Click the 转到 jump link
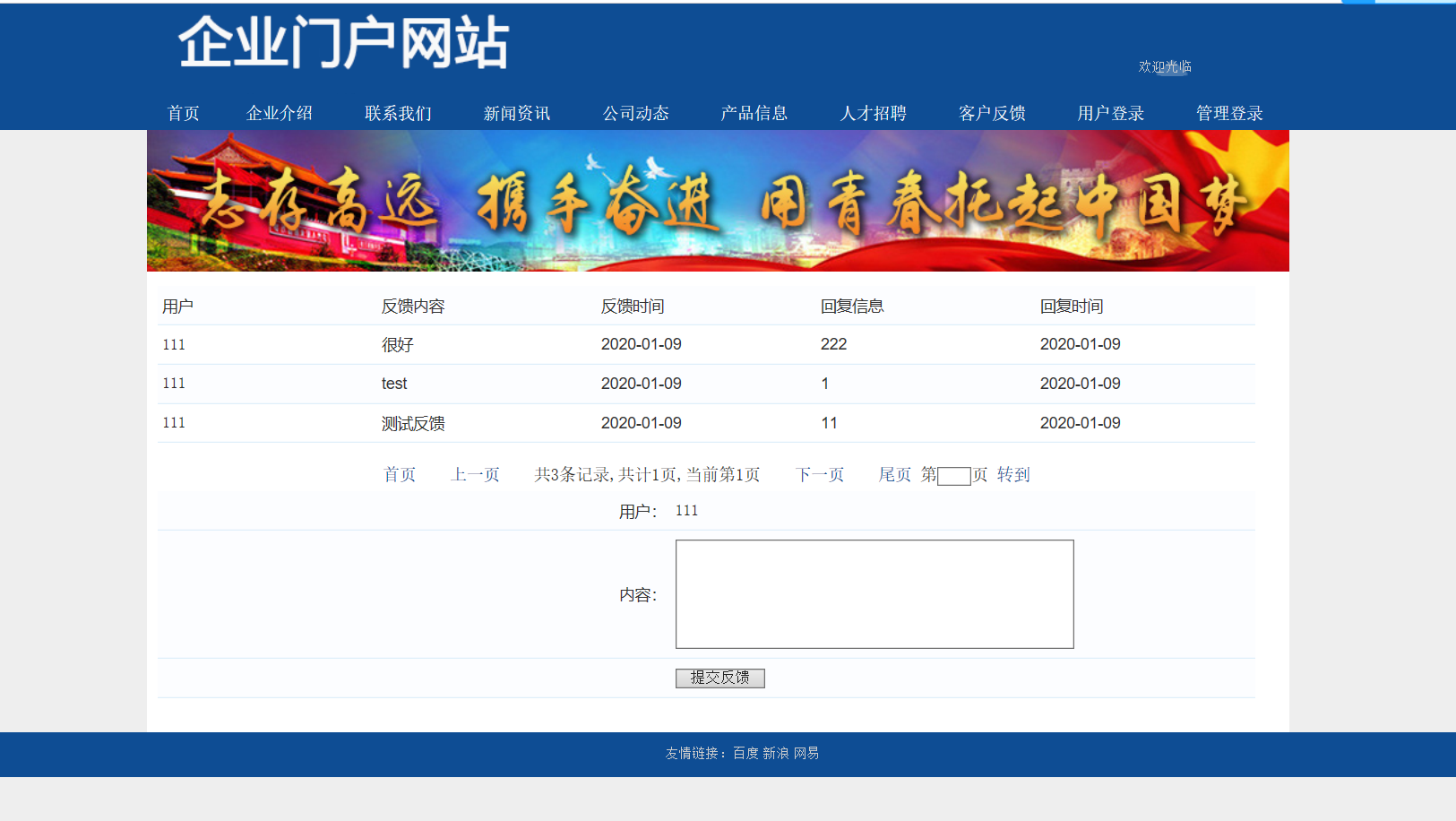The height and width of the screenshot is (821, 1456). [1013, 474]
